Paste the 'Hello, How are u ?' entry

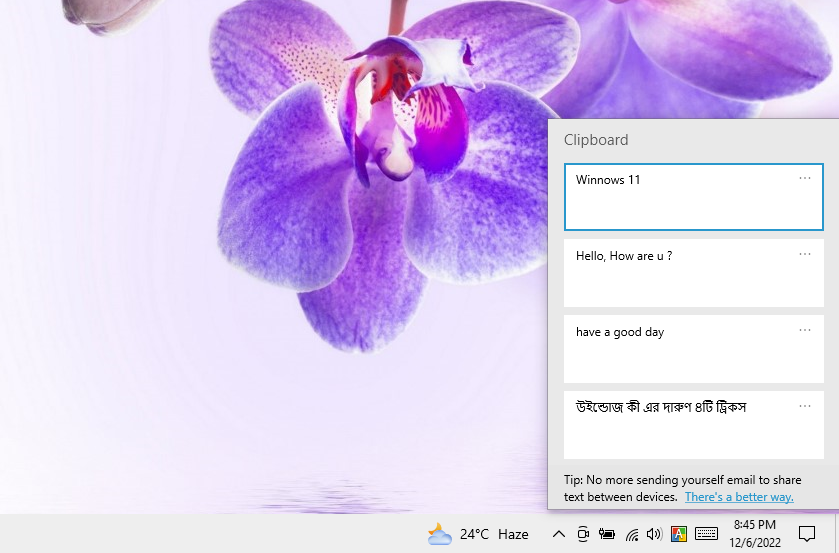[693, 273]
